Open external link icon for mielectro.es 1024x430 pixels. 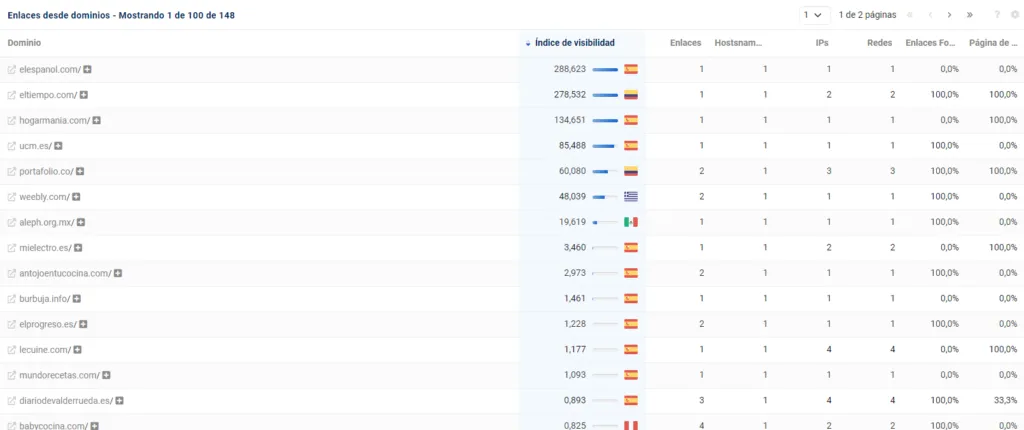point(11,248)
